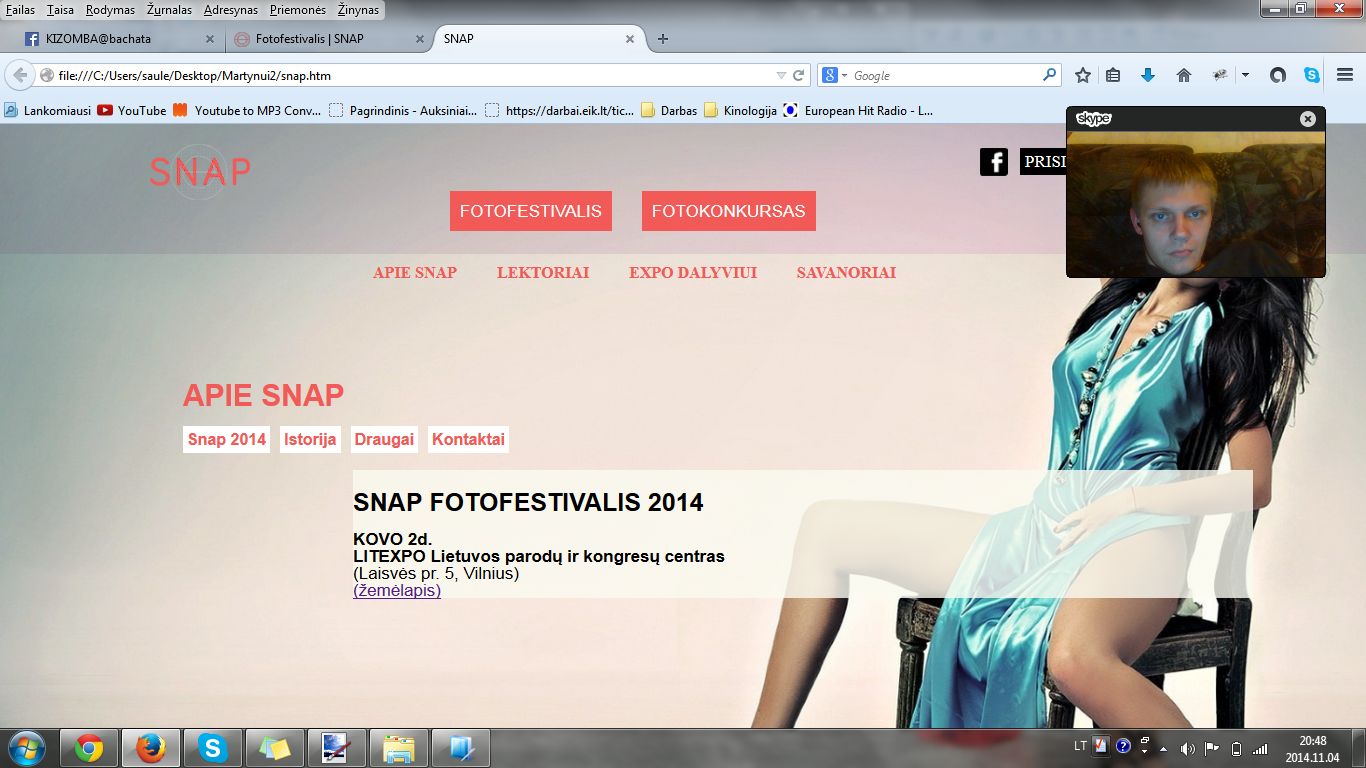
Task: Open the Adresynas menu
Action: [230, 9]
